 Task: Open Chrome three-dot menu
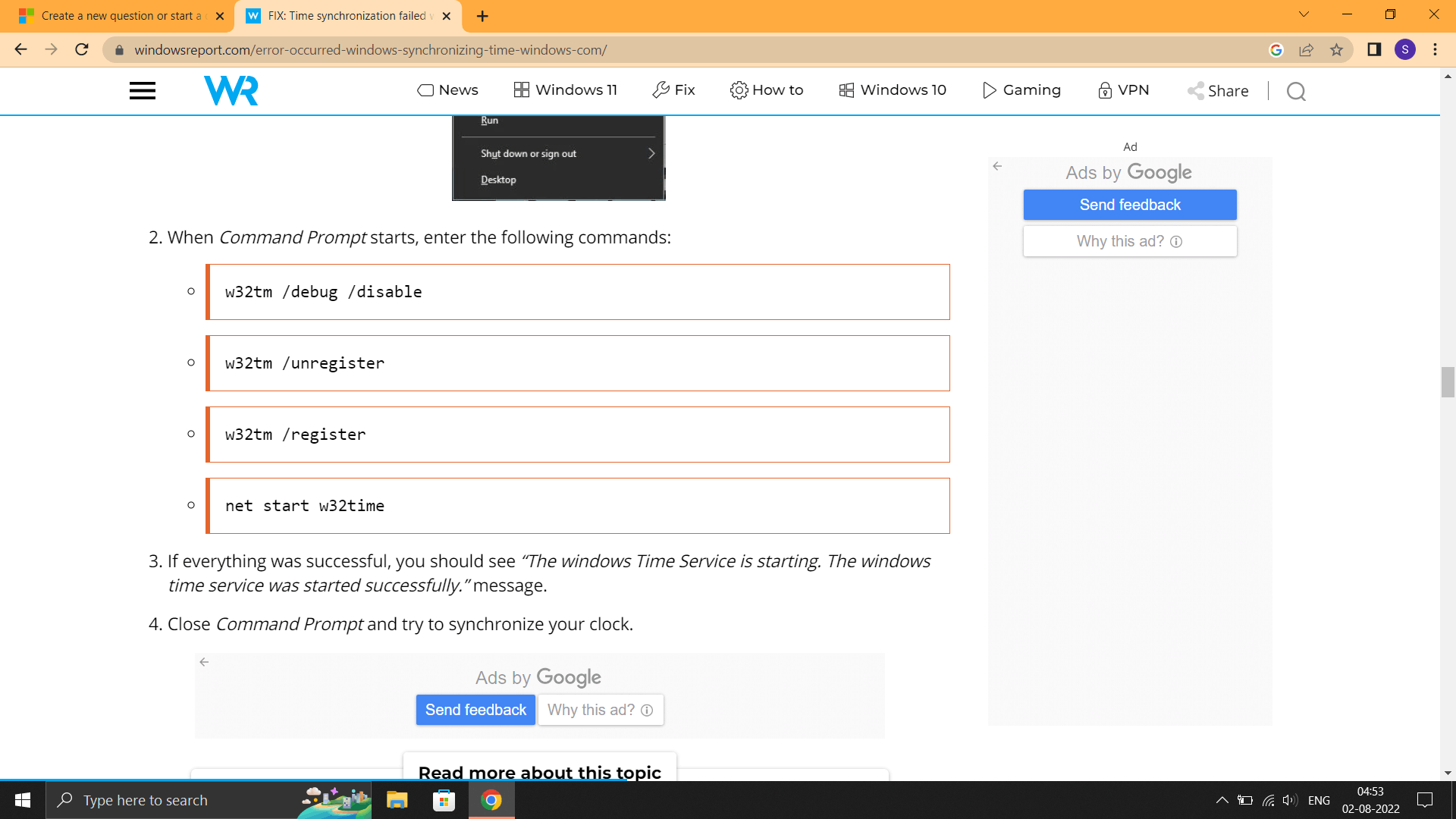(1435, 50)
